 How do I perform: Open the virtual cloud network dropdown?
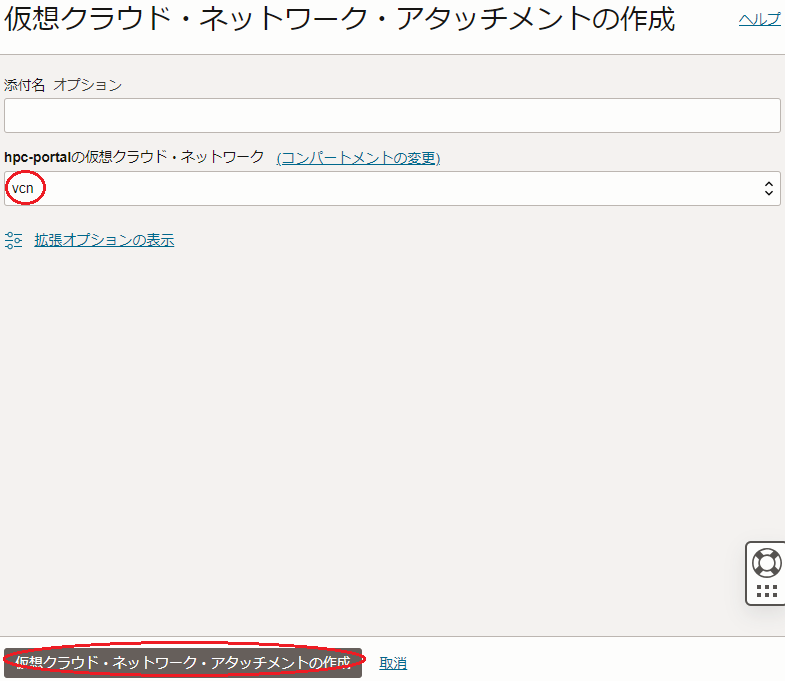point(392,188)
